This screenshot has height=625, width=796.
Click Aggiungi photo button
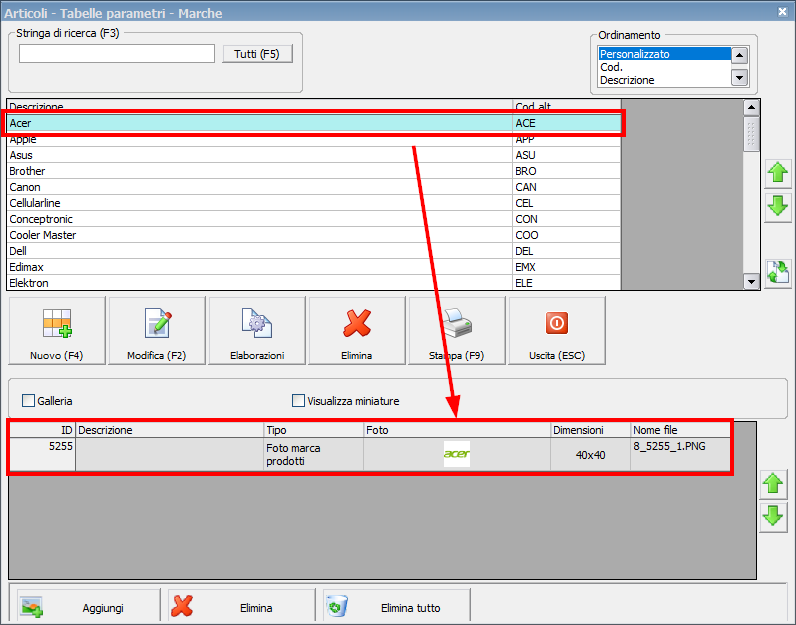pyautogui.click(x=88, y=607)
